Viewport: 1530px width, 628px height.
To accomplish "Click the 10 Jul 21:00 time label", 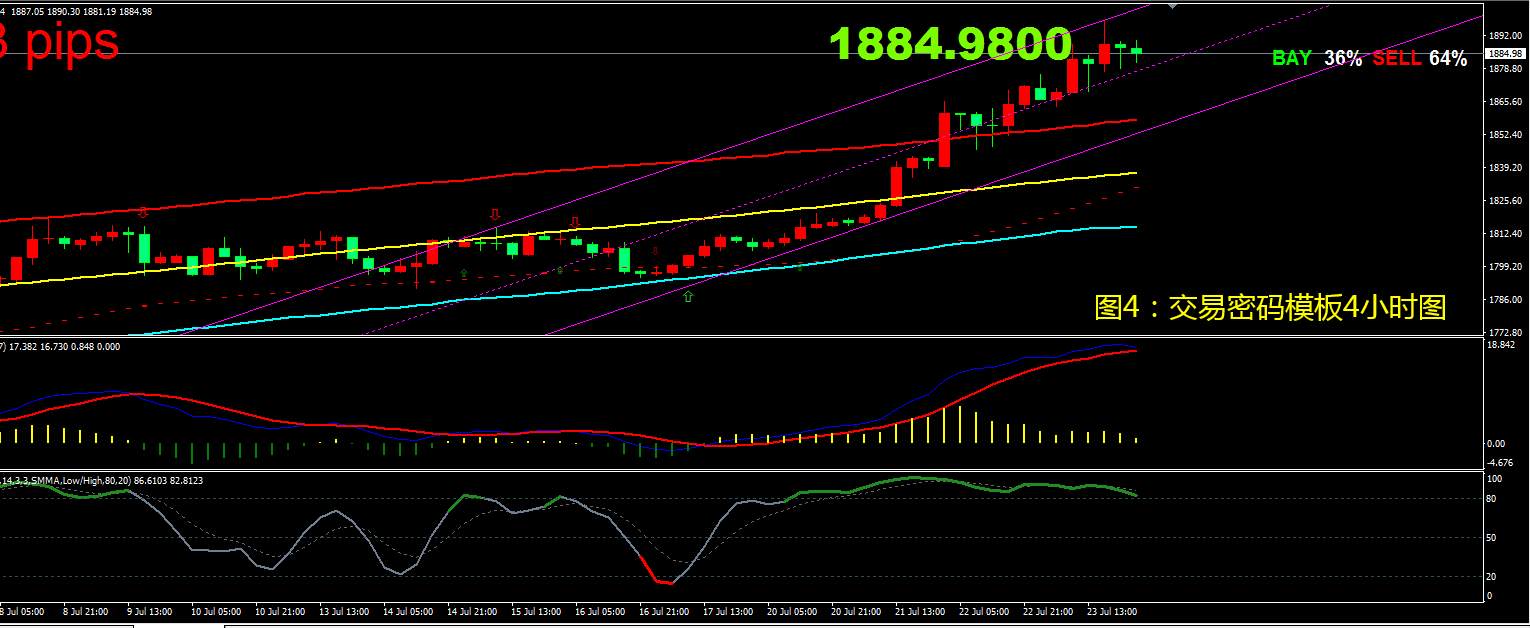I will point(280,611).
